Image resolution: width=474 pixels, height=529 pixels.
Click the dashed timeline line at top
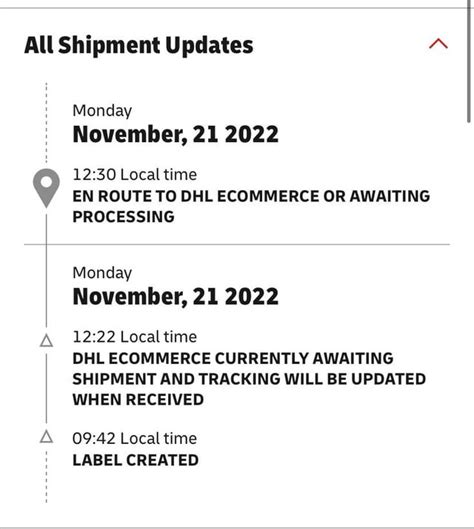coord(46,123)
